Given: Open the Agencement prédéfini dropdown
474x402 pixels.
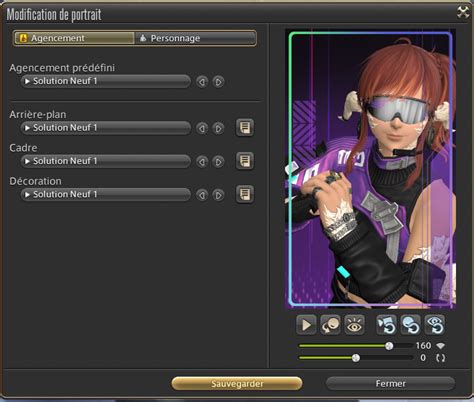Looking at the screenshot, I should 106,81.
